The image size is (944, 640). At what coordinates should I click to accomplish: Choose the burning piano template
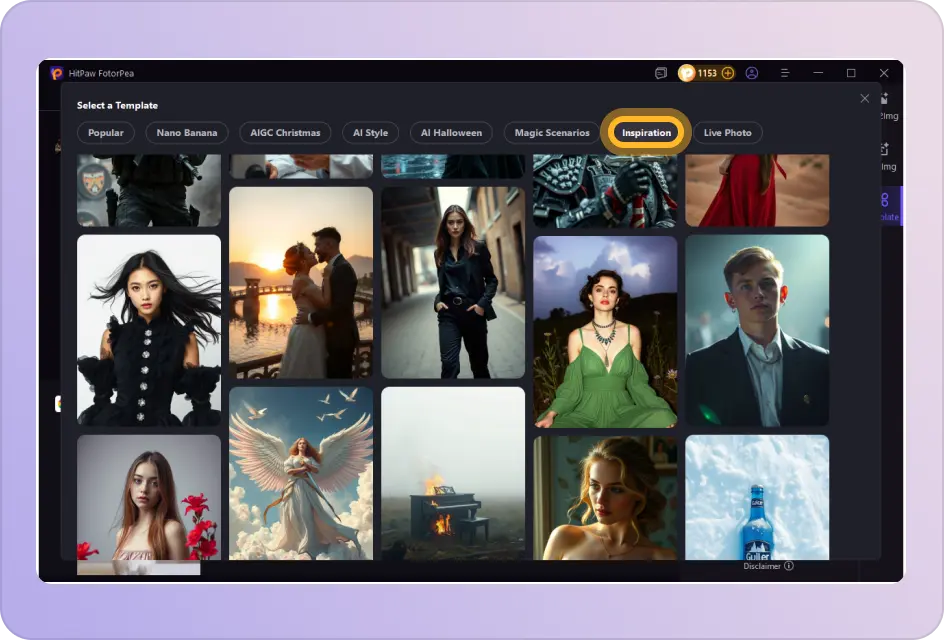453,473
